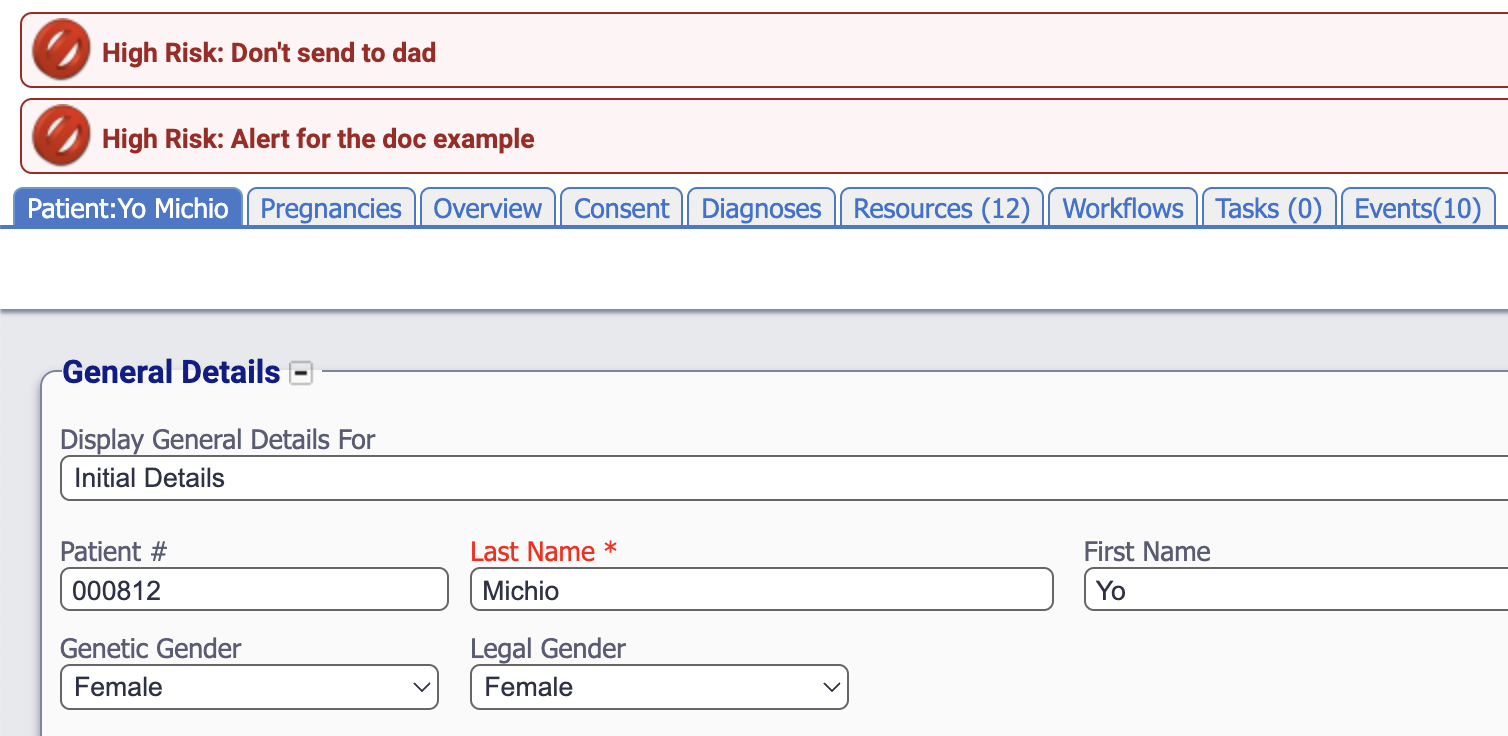Open the Overview tab

488,208
